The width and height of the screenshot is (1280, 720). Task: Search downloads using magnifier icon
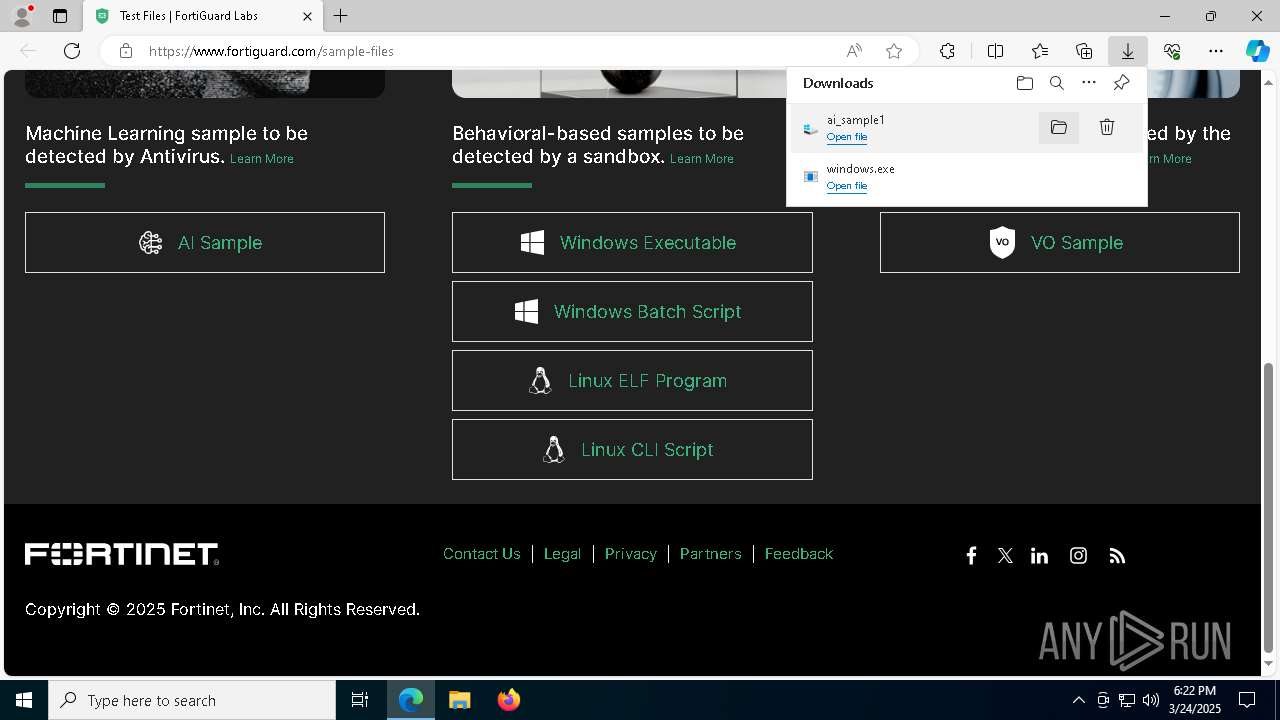(x=1057, y=83)
